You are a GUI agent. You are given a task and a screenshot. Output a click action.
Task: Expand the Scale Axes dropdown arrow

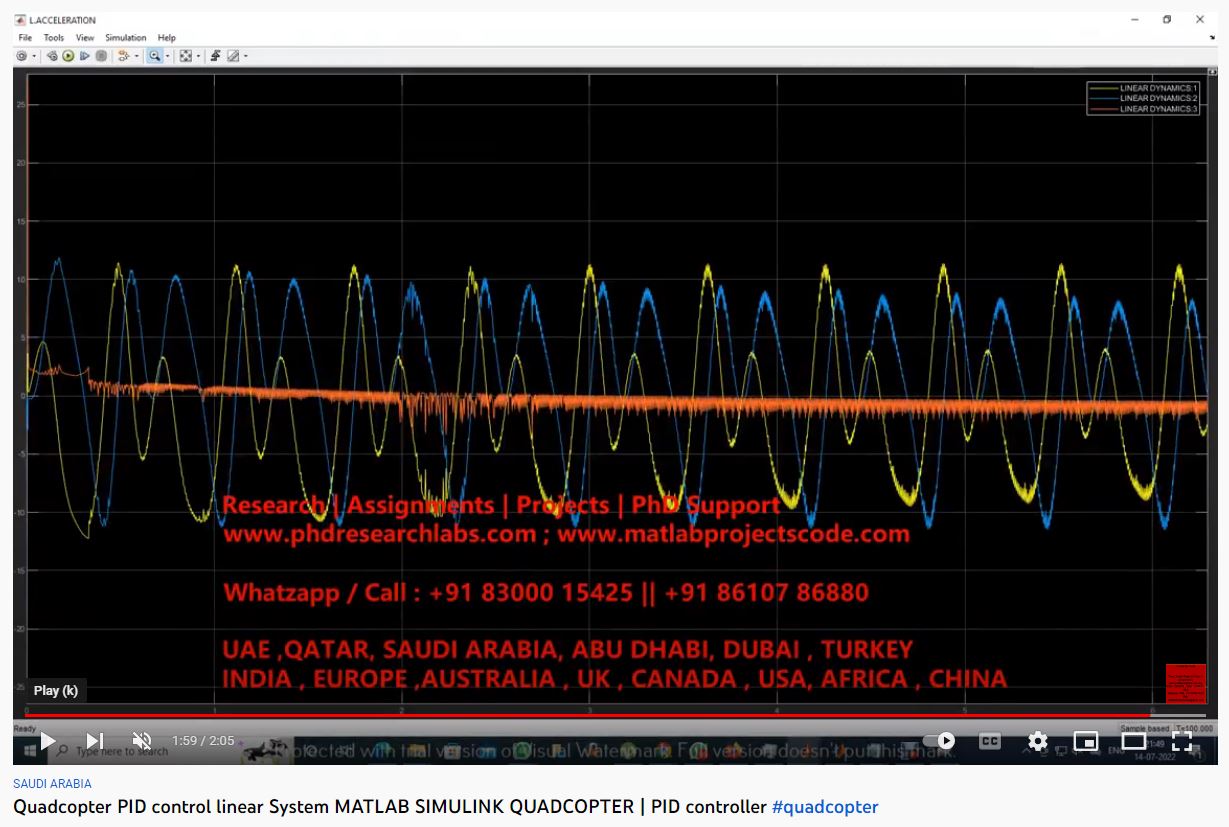pos(198,56)
